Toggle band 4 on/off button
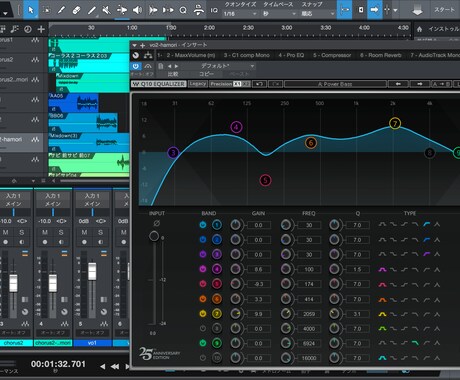 tap(202, 269)
